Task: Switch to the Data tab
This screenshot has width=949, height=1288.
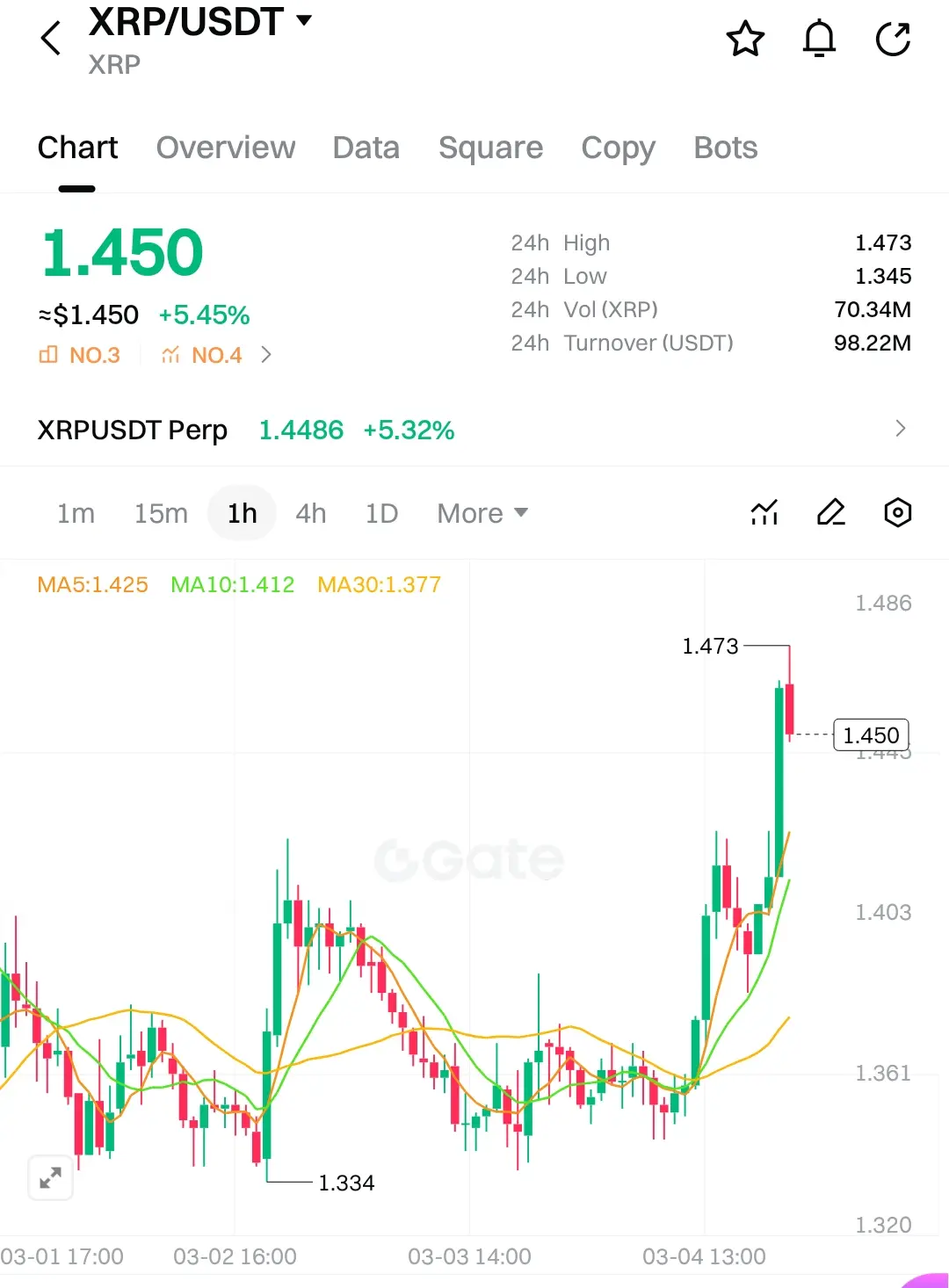Action: (366, 148)
